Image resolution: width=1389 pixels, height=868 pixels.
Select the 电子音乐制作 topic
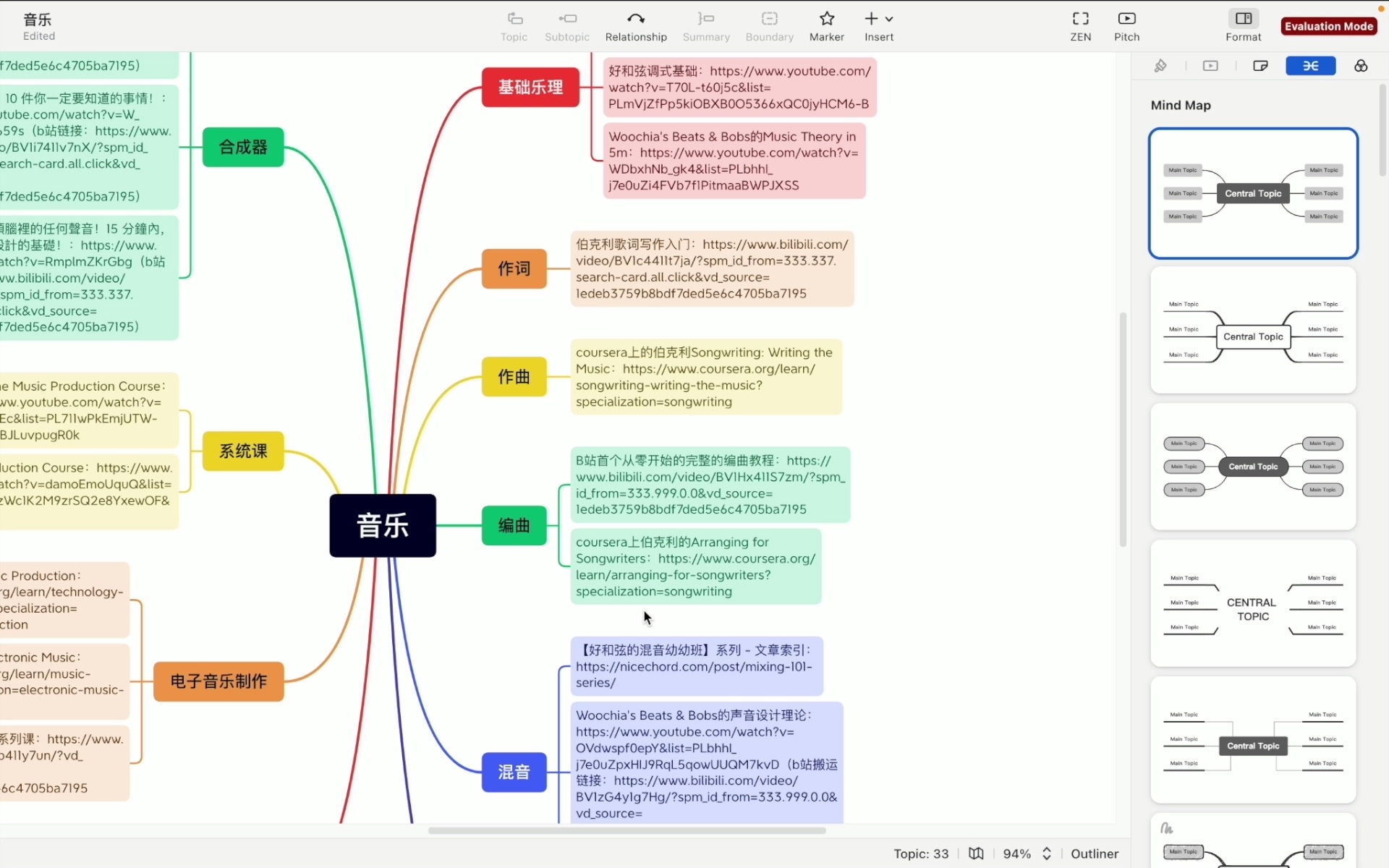(x=218, y=681)
